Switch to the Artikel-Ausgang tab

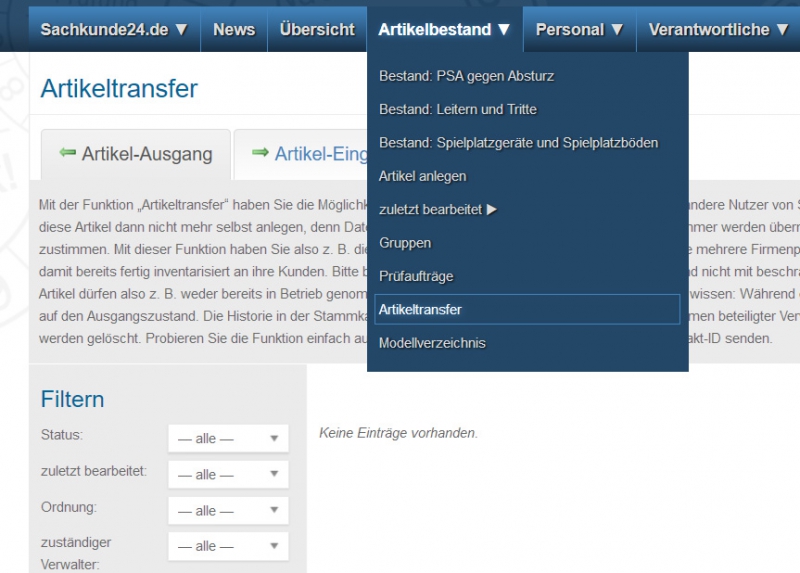click(x=136, y=154)
